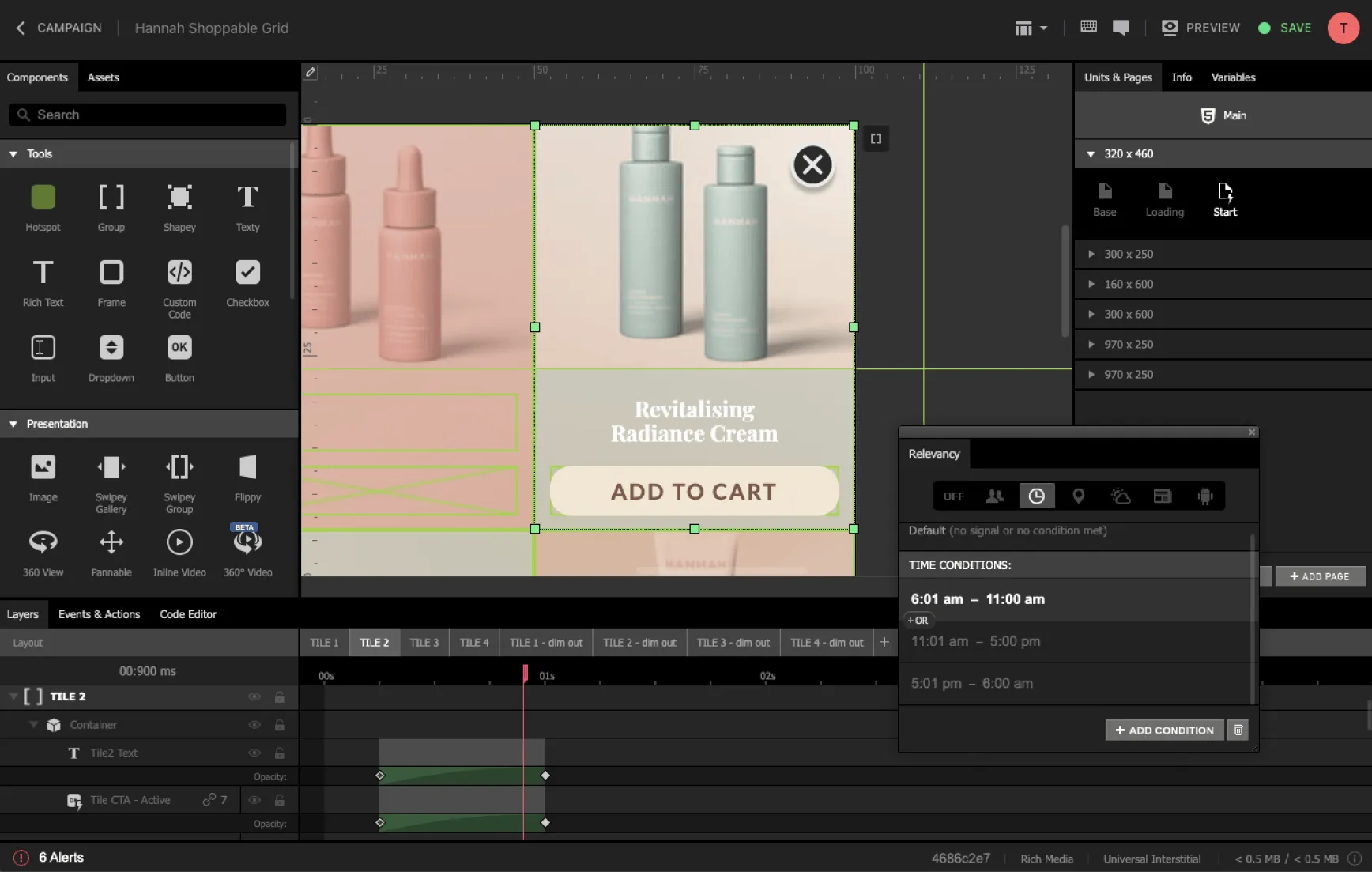This screenshot has height=872, width=1372.
Task: Expand the 300 x 250 unit
Action: point(1091,254)
